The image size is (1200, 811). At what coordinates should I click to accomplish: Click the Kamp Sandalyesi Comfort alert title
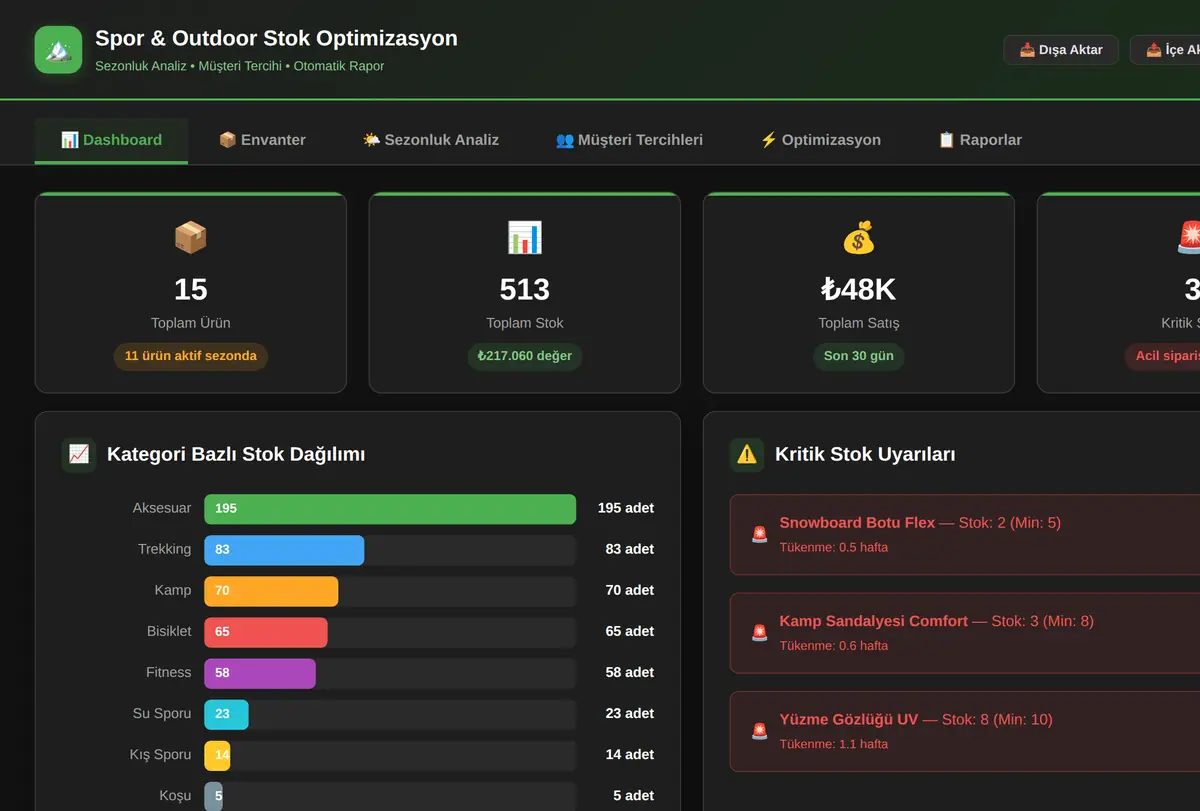pos(873,621)
